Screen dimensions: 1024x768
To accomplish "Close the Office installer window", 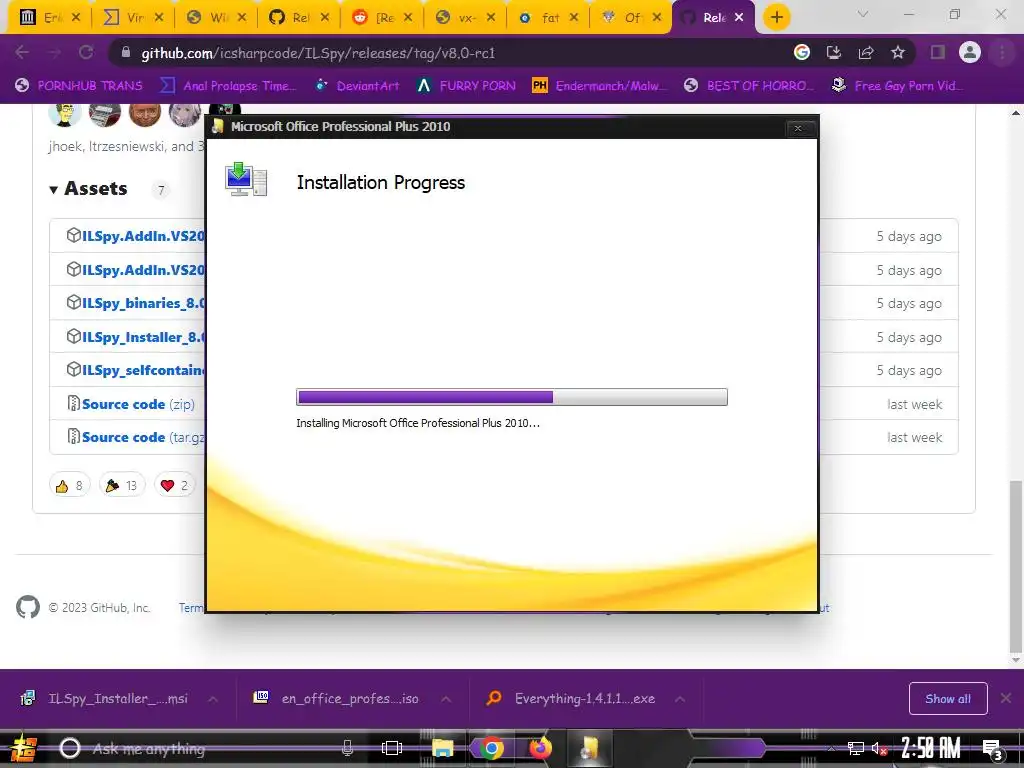I will pos(798,128).
